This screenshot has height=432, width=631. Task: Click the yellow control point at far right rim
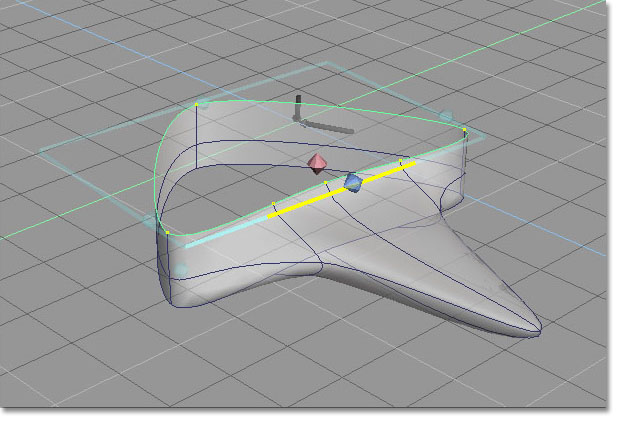(465, 130)
